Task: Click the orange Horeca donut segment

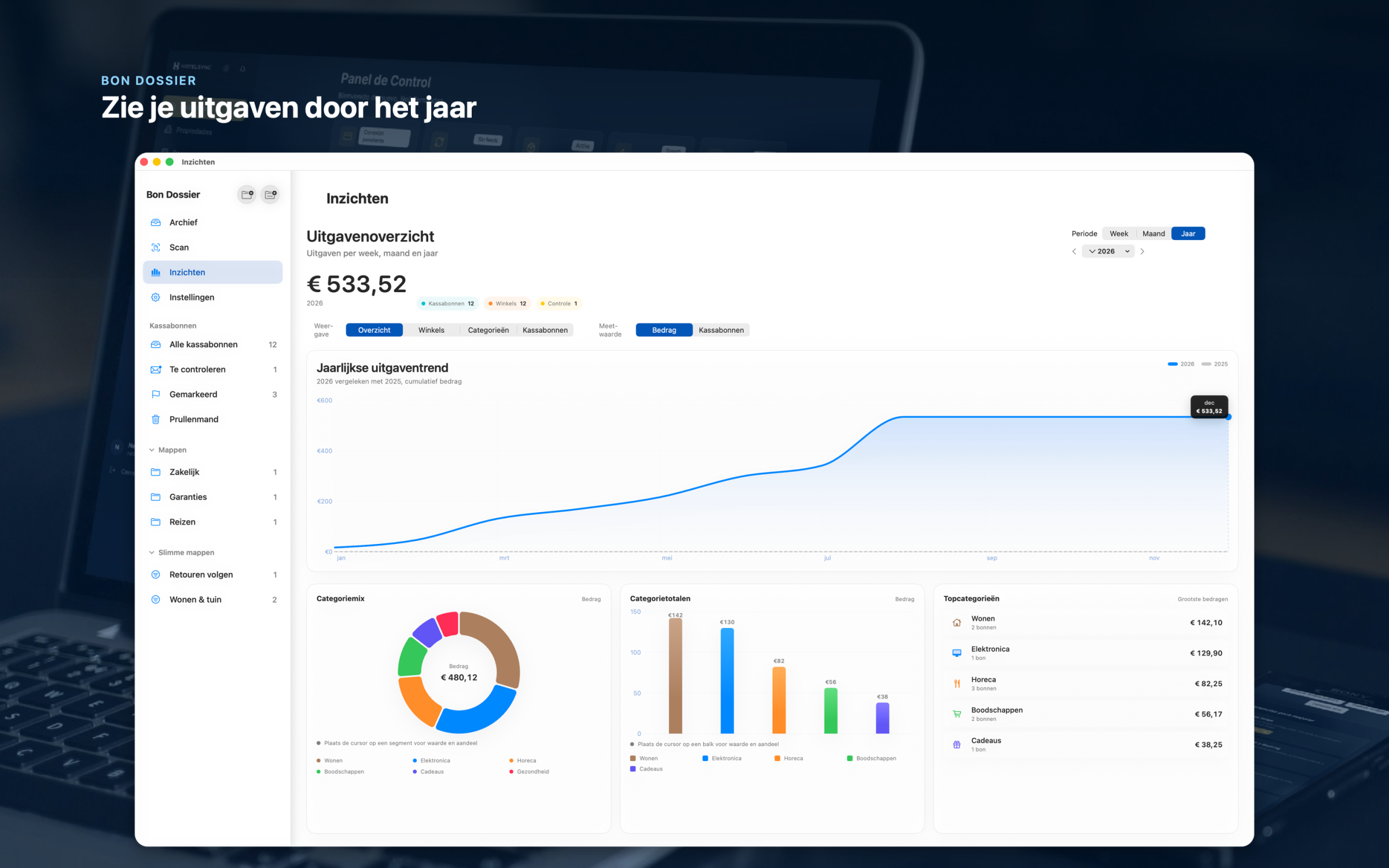Action: [418, 701]
